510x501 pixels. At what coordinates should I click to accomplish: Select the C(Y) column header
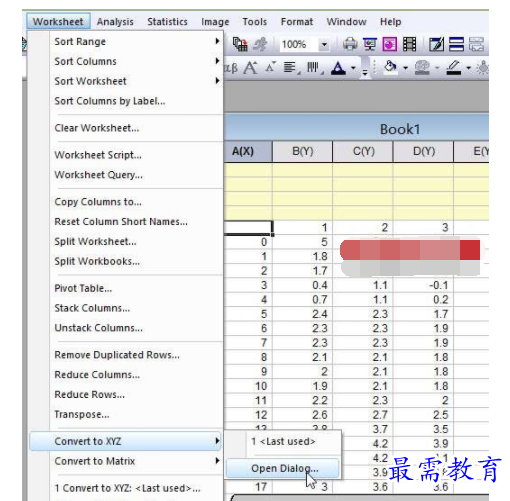click(363, 152)
